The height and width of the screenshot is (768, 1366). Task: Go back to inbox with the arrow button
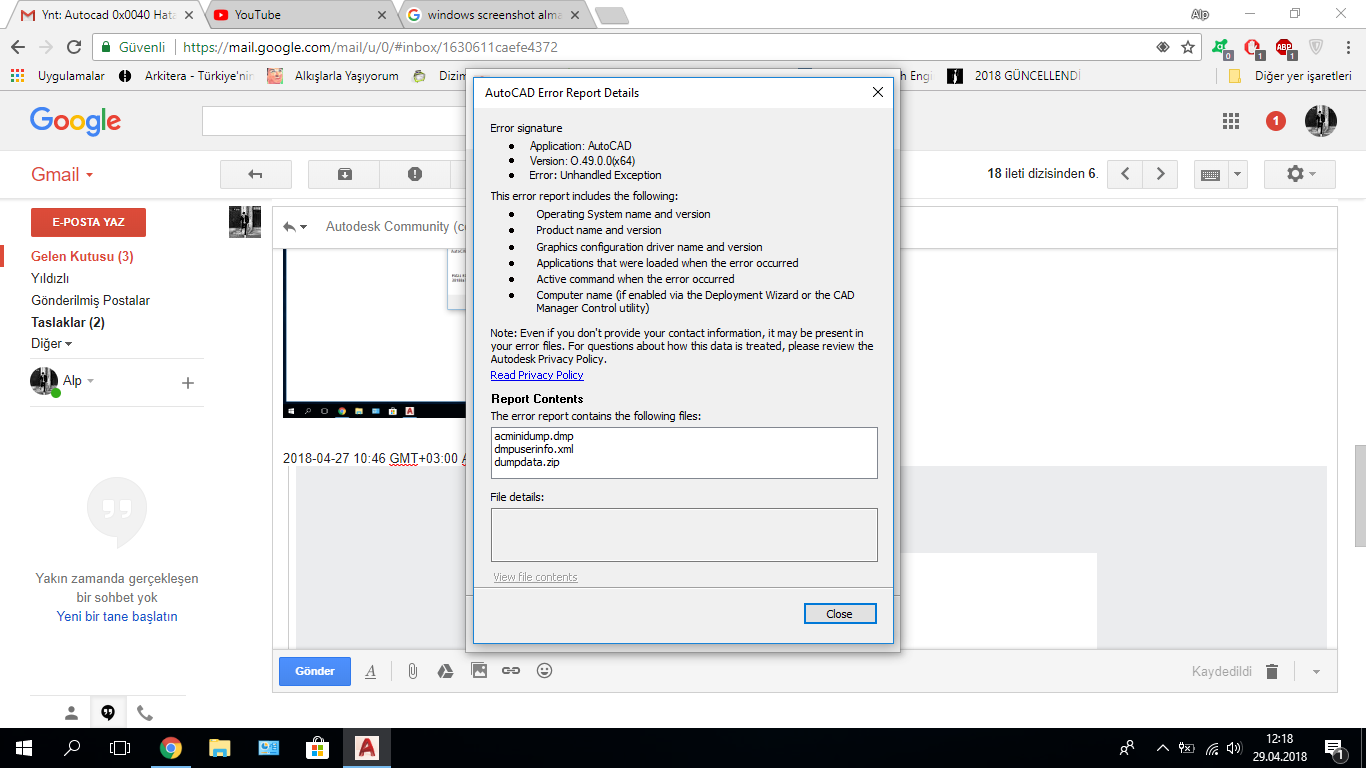[256, 174]
